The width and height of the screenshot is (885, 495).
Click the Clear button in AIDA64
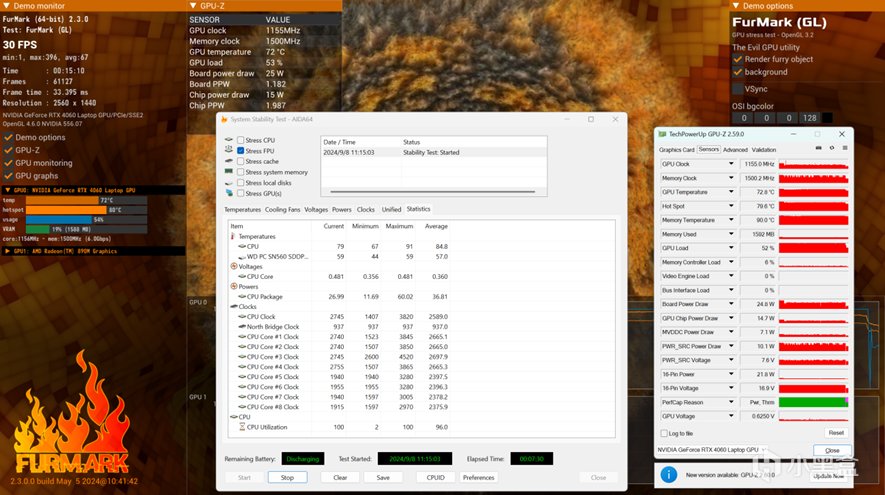tap(340, 478)
